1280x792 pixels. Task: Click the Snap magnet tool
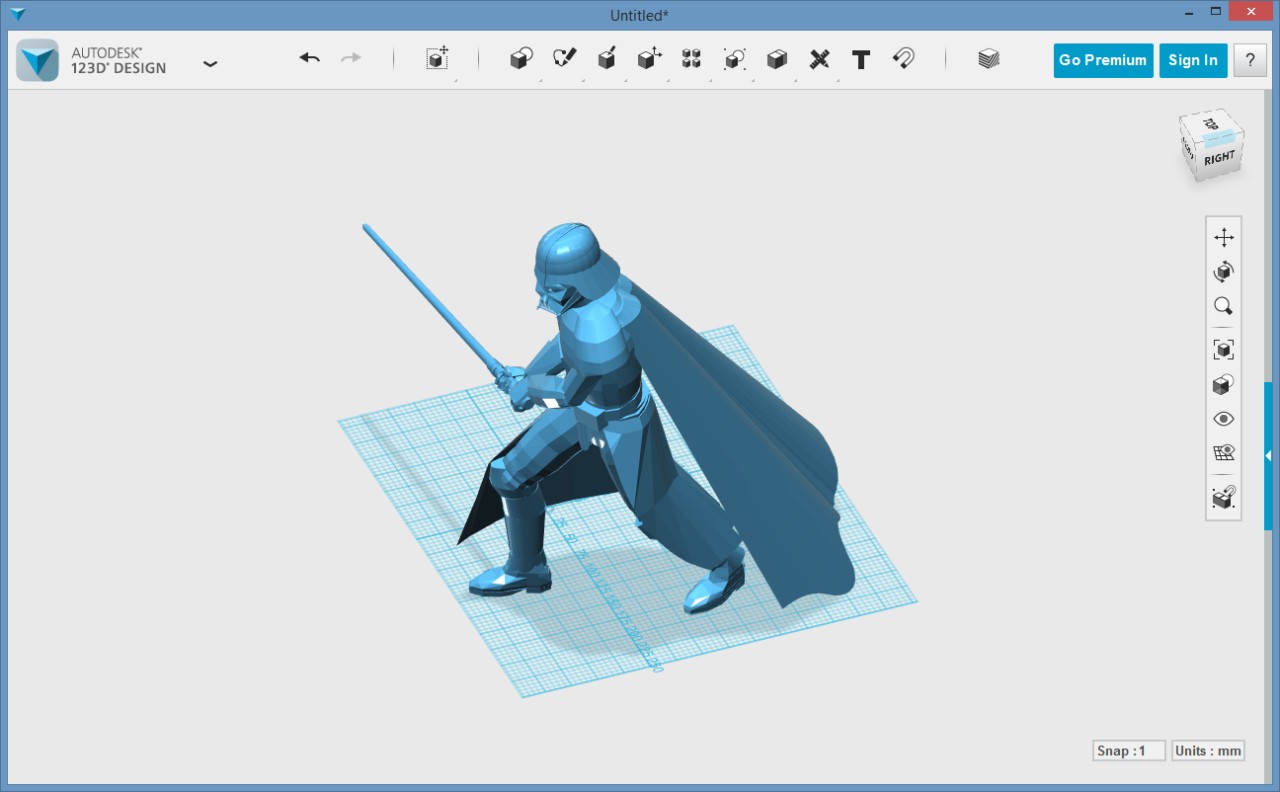click(x=903, y=59)
